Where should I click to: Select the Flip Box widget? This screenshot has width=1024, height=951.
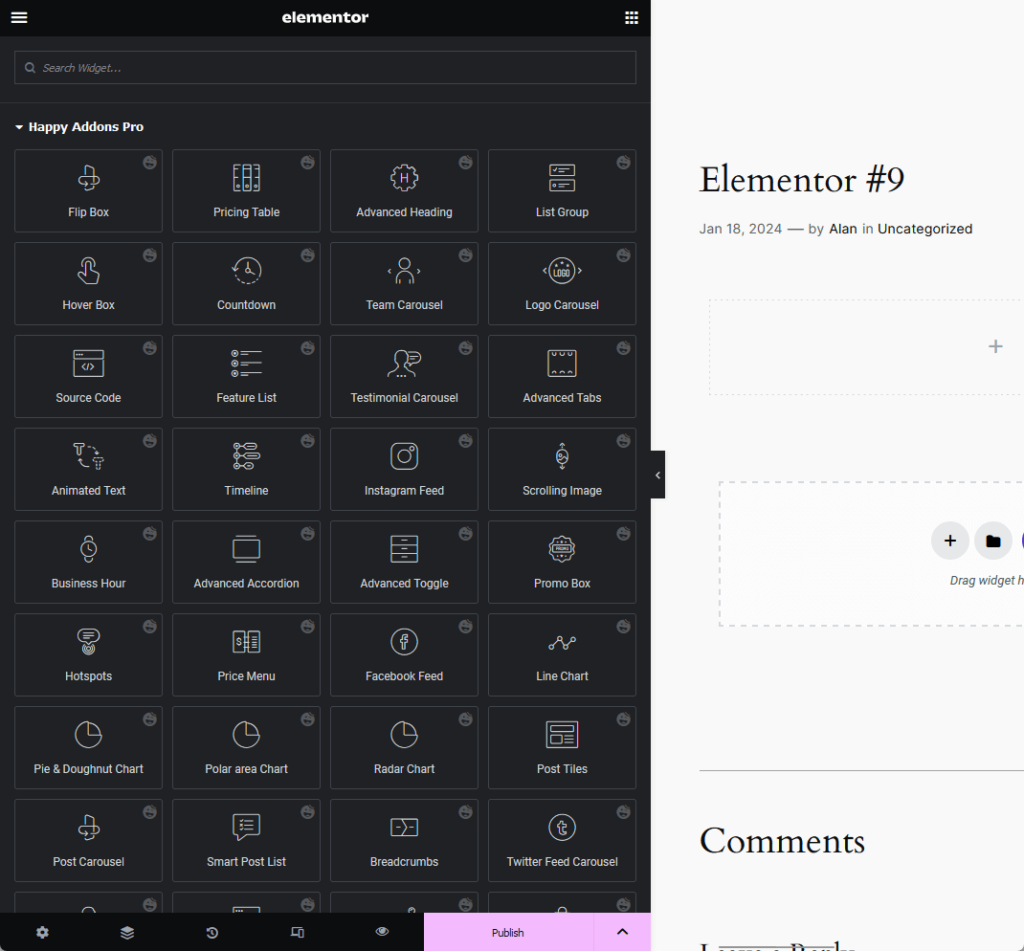click(x=88, y=191)
